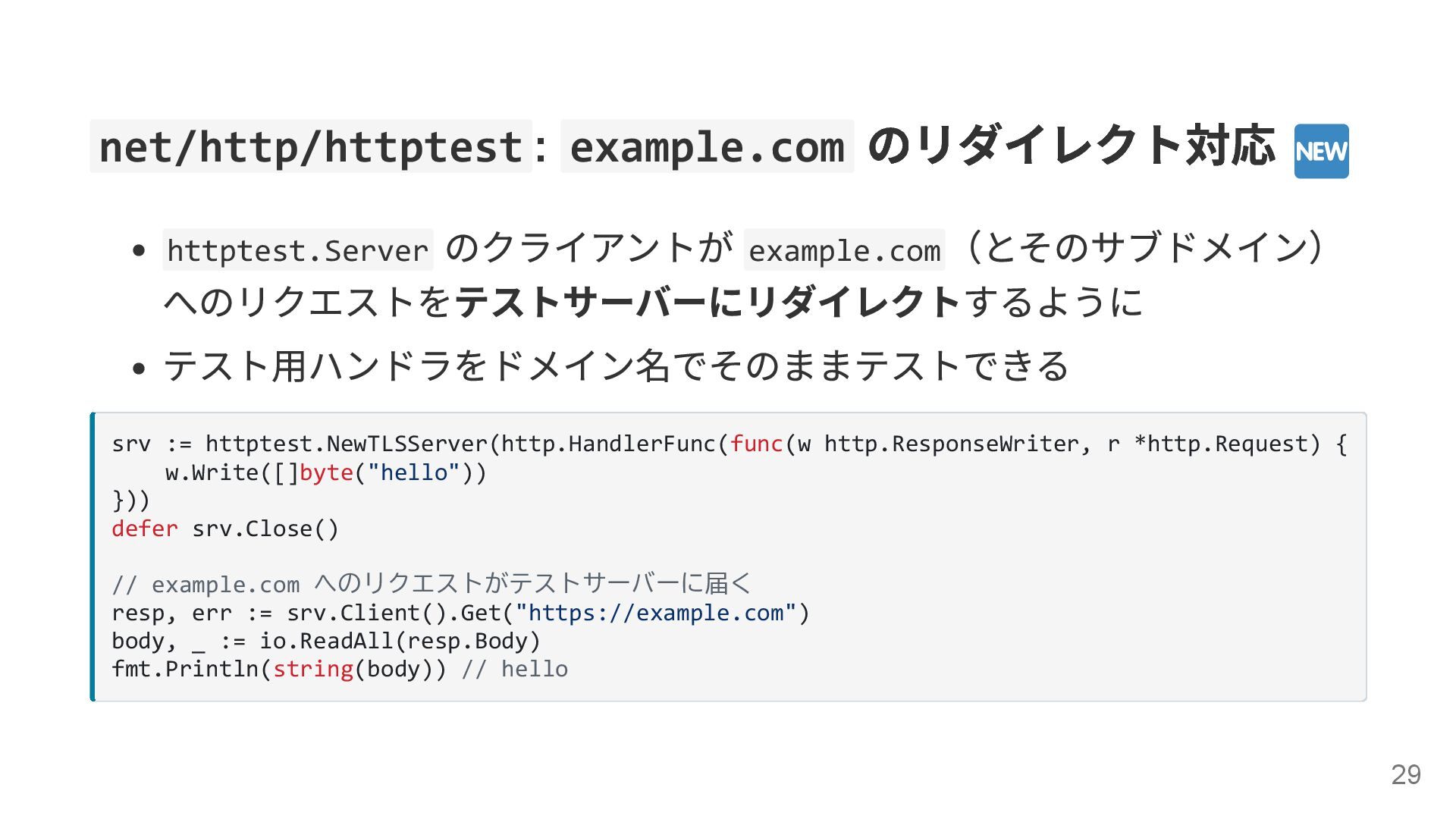1456x819 pixels.
Task: Click the example.com inline code in first bullet
Action: [844, 250]
